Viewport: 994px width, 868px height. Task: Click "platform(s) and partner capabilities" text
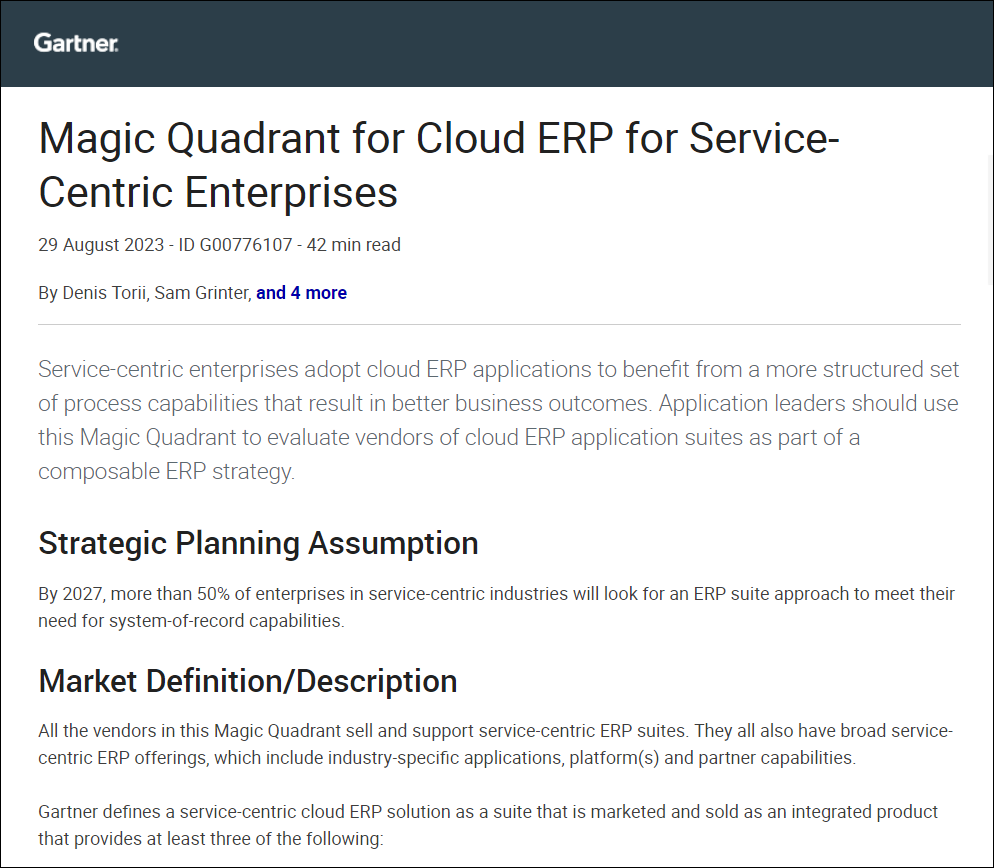[x=712, y=757]
